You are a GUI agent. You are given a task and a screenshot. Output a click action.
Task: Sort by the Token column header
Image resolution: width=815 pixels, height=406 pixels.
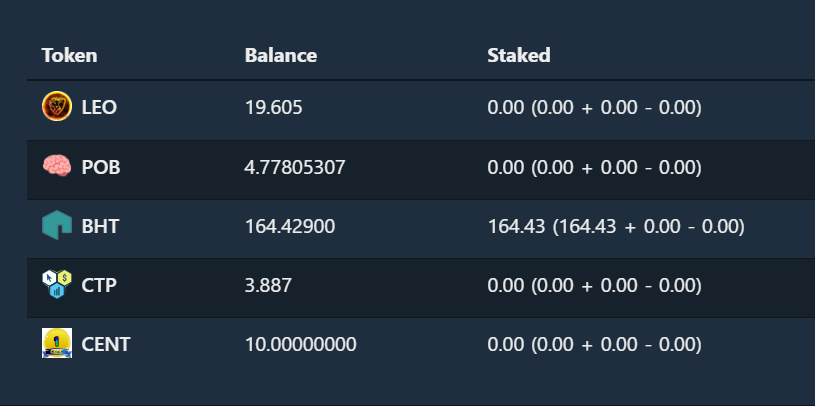[x=69, y=55]
